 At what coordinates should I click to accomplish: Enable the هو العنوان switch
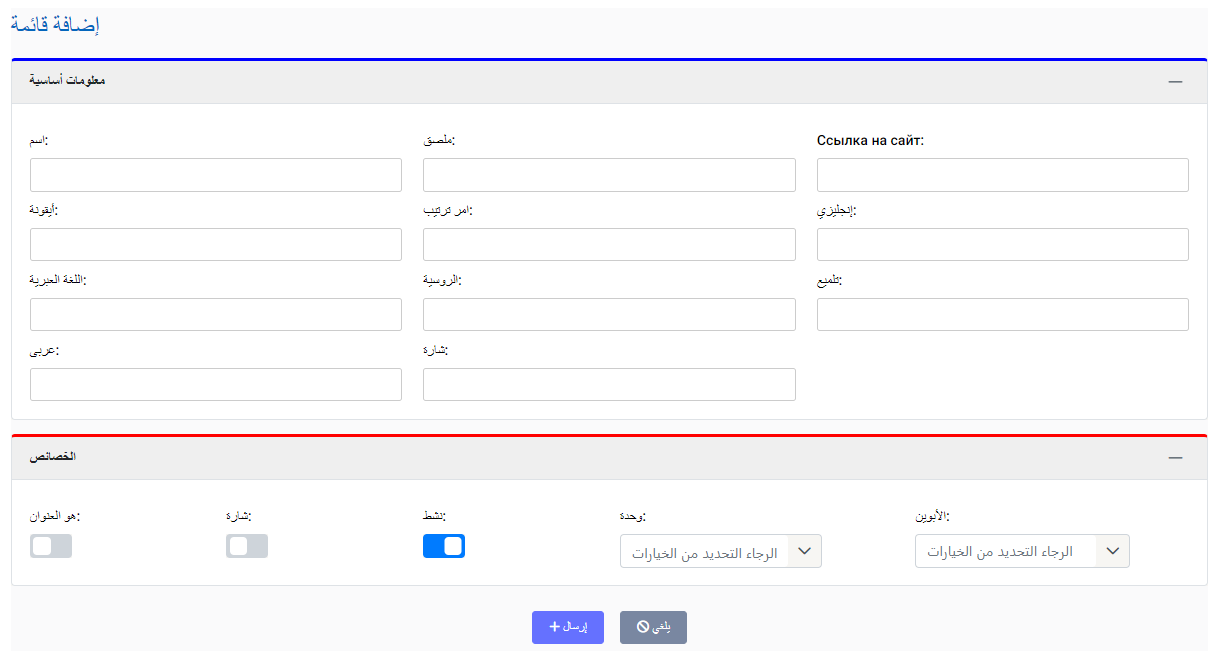(x=50, y=546)
